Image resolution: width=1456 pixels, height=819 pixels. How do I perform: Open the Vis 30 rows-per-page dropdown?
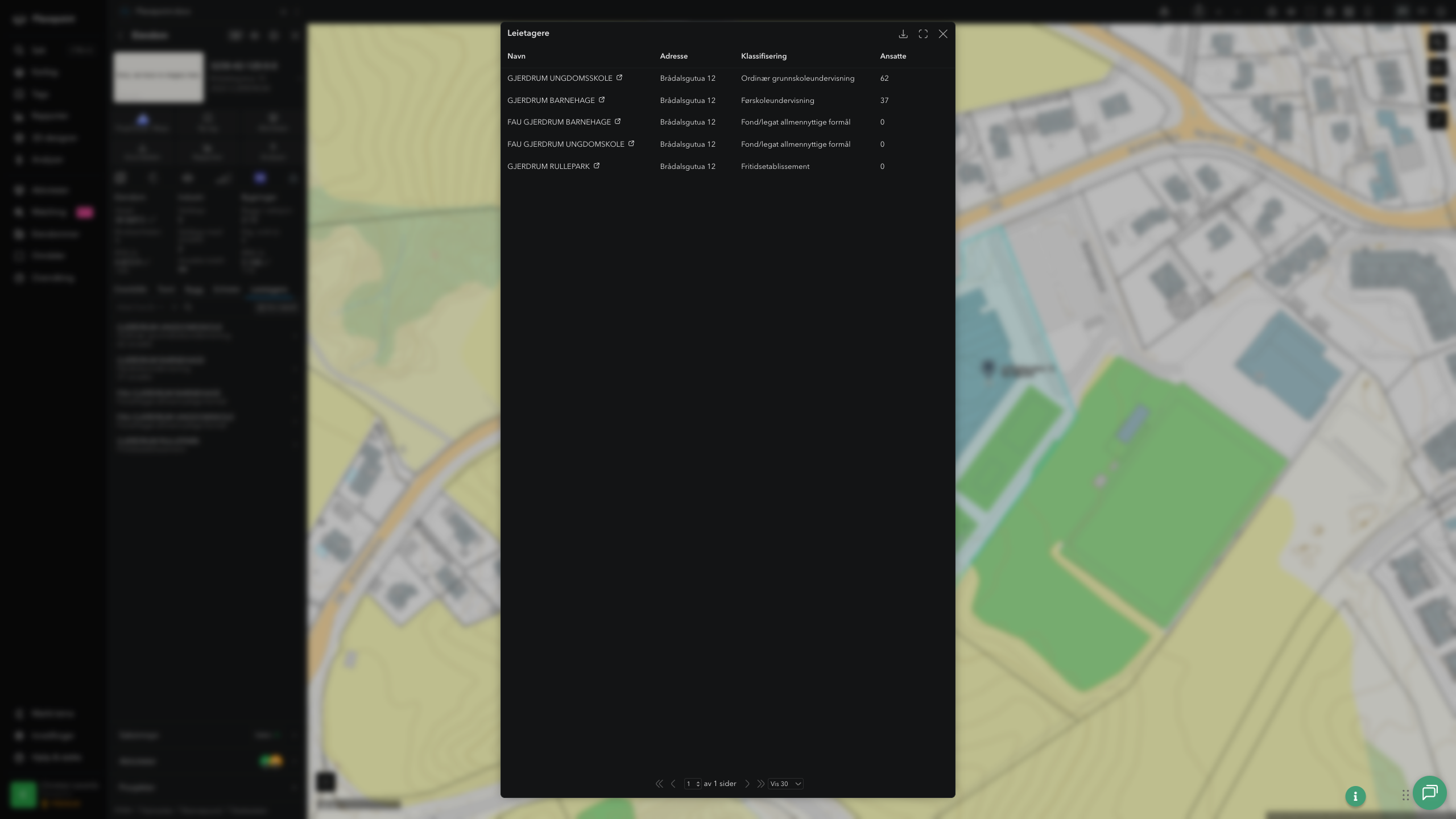click(x=785, y=784)
